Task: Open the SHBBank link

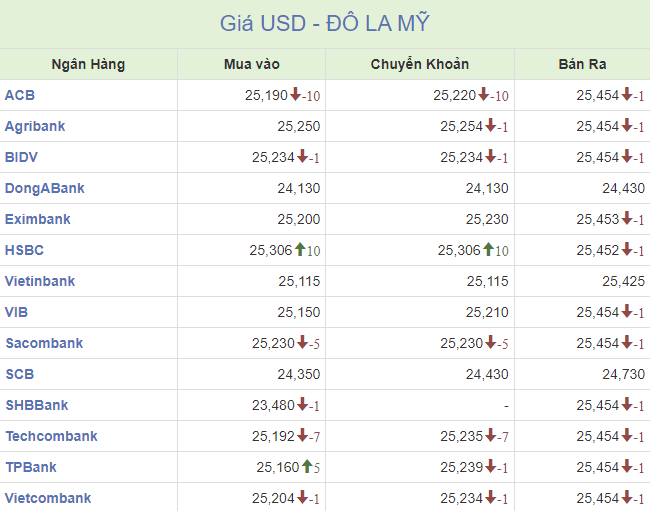Action: tap(37, 405)
